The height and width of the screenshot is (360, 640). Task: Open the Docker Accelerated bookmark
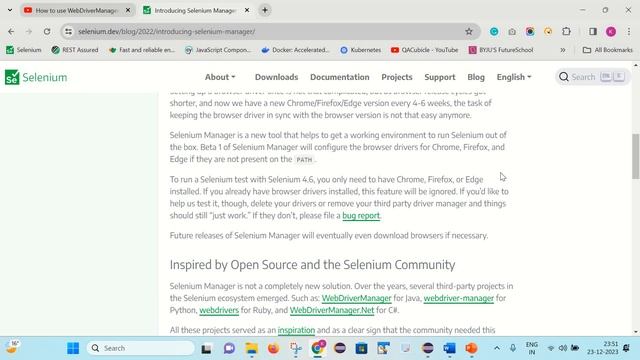[x=296, y=50]
